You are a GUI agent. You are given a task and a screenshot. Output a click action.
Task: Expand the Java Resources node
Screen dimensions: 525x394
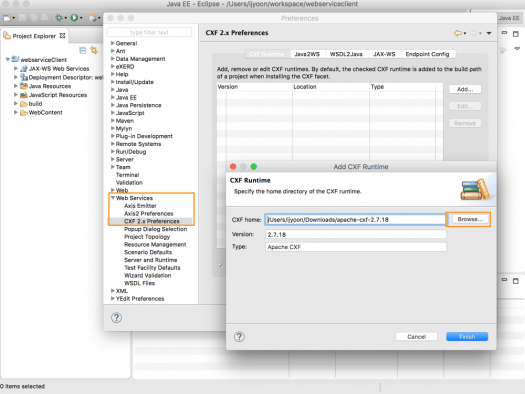point(15,86)
